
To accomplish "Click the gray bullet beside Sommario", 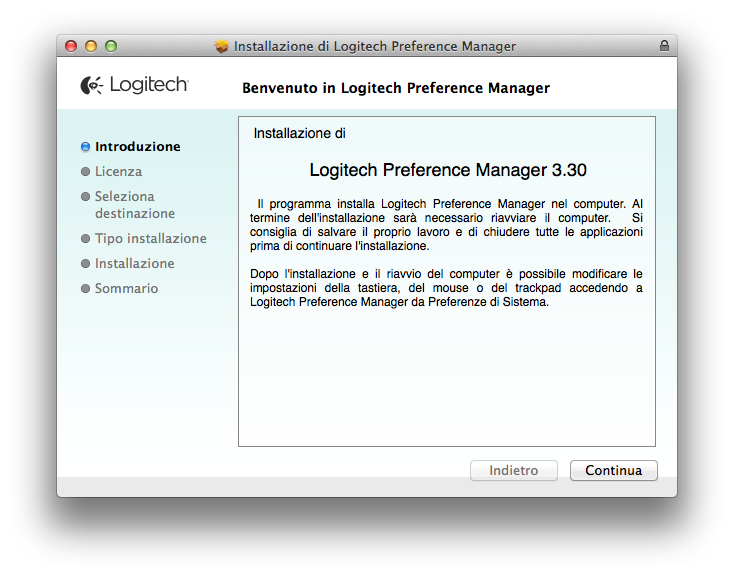I will [x=85, y=288].
